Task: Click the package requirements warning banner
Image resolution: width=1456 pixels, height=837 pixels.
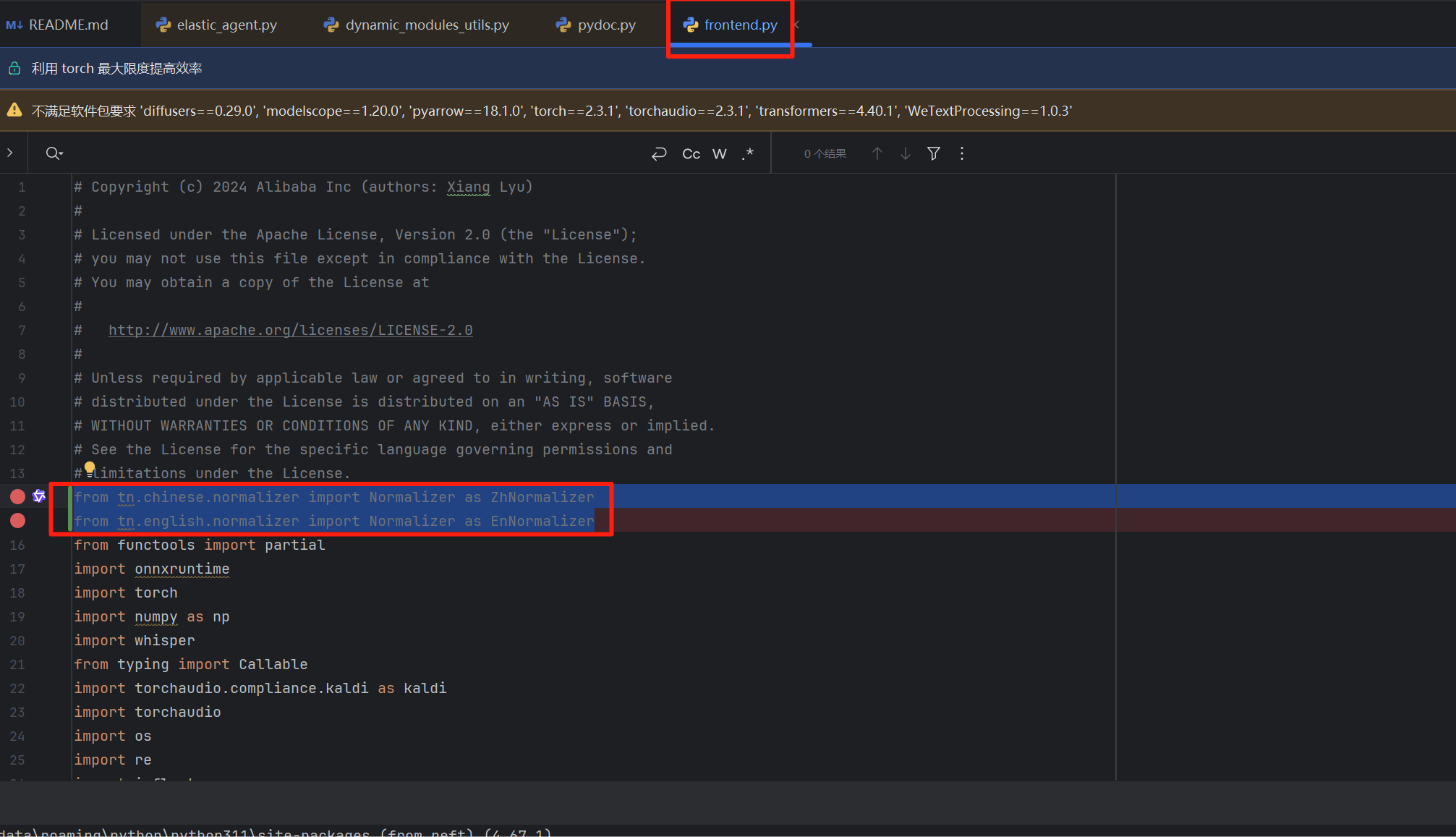Action: tap(550, 111)
